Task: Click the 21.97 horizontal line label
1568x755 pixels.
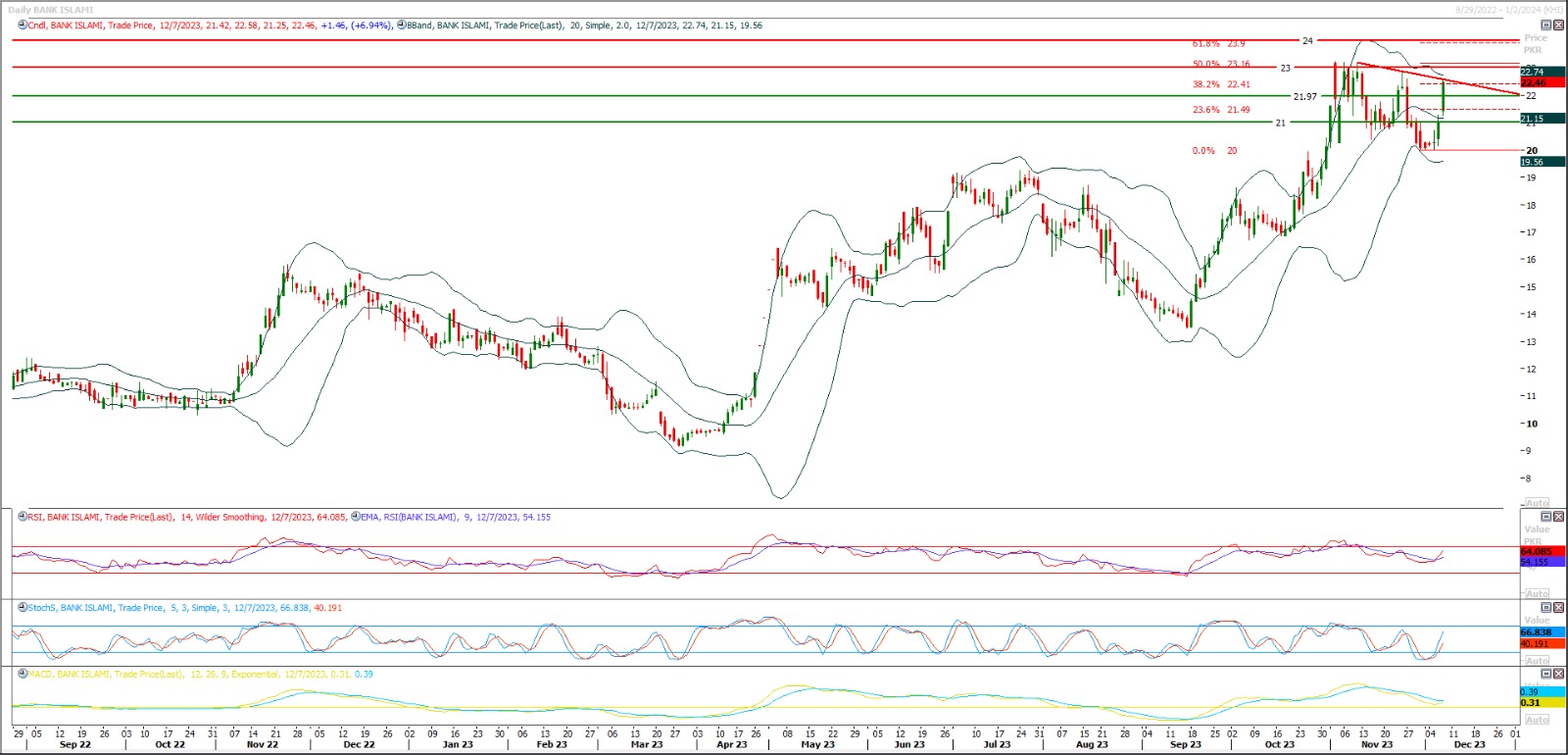Action: coord(1305,97)
